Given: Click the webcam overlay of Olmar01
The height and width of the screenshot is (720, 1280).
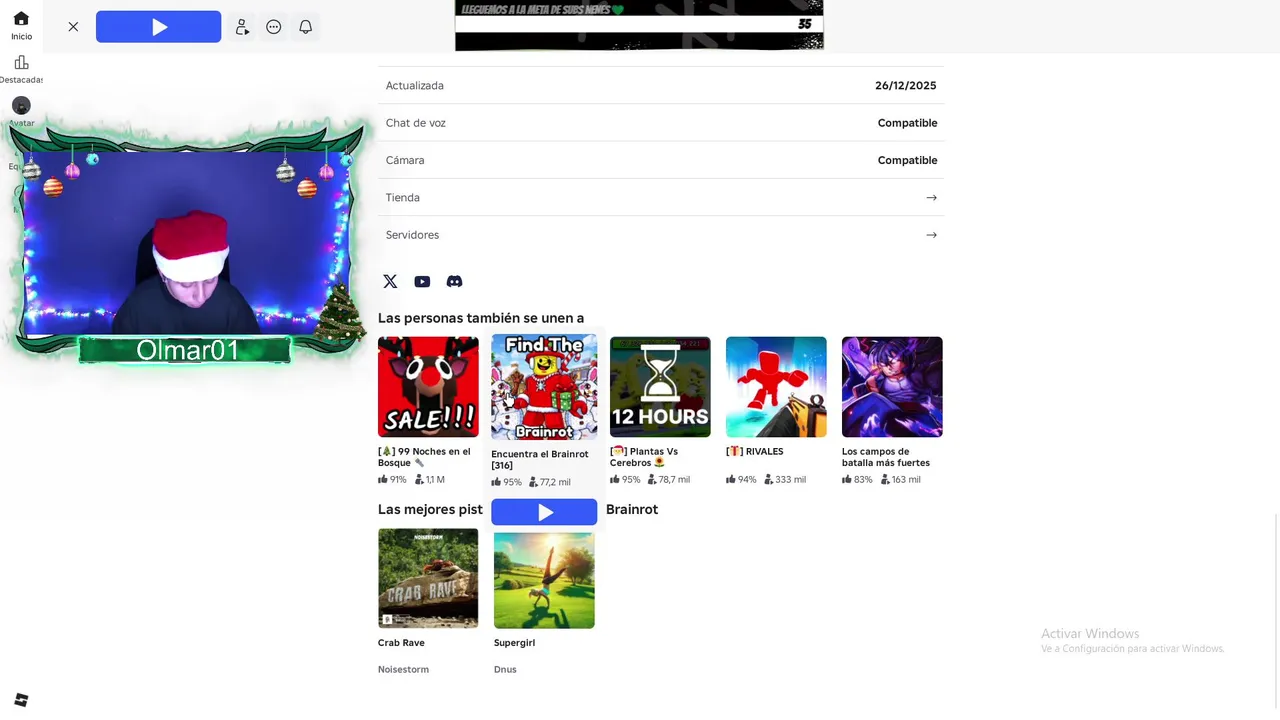Looking at the screenshot, I should click(x=187, y=243).
